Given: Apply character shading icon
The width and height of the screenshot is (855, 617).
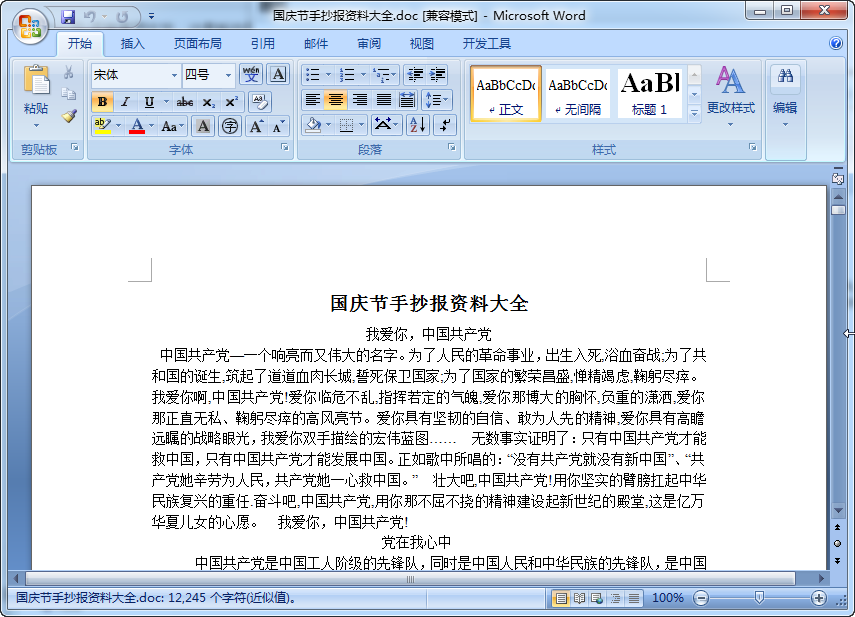Looking at the screenshot, I should pyautogui.click(x=203, y=126).
